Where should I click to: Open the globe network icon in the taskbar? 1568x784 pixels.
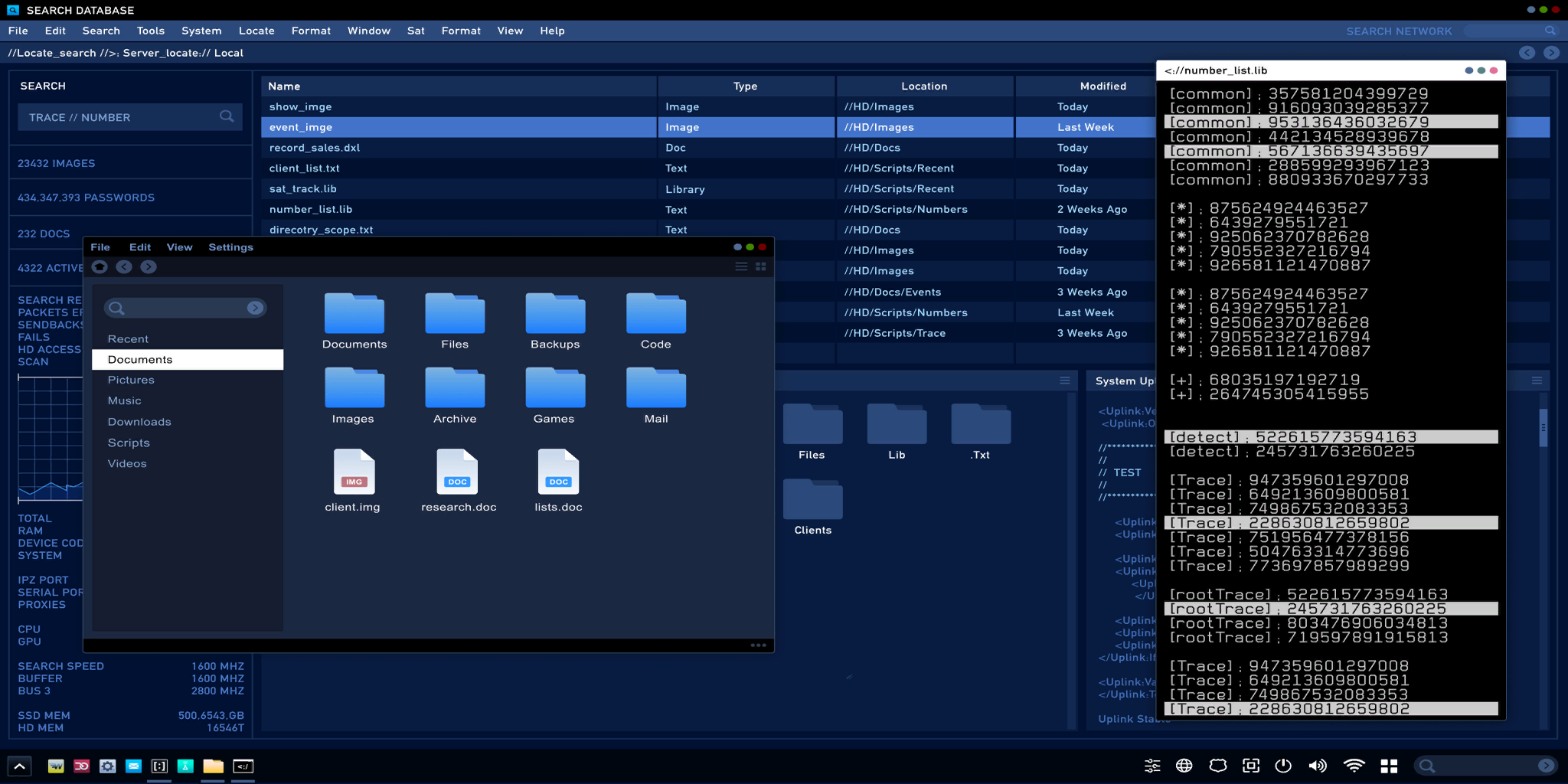click(x=1184, y=766)
